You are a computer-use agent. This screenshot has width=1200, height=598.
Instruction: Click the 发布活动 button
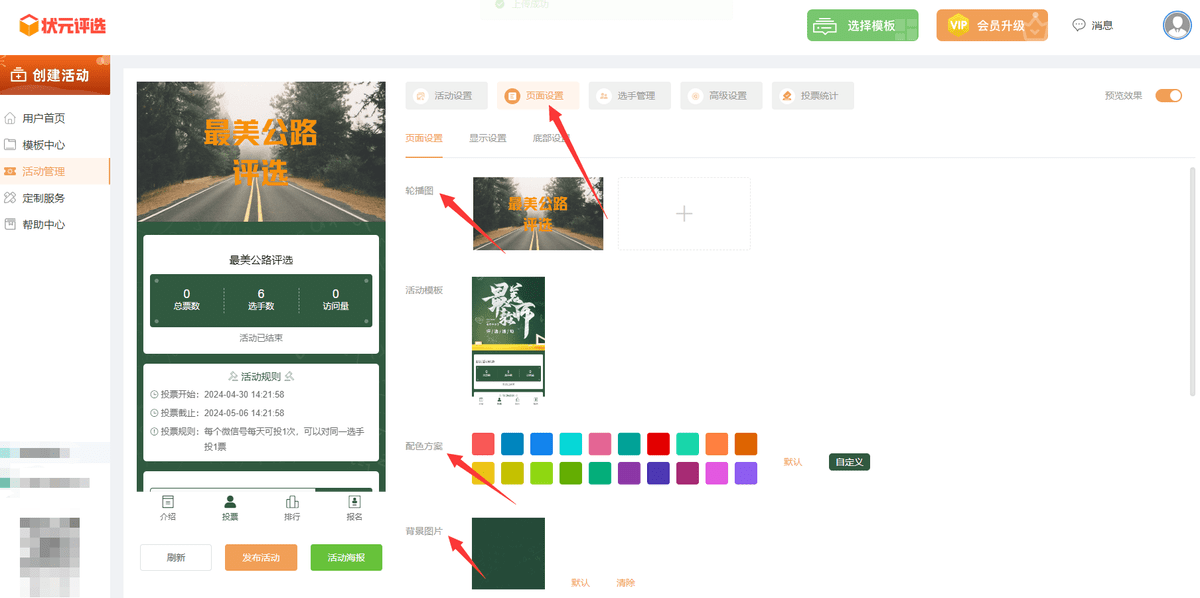(x=262, y=557)
